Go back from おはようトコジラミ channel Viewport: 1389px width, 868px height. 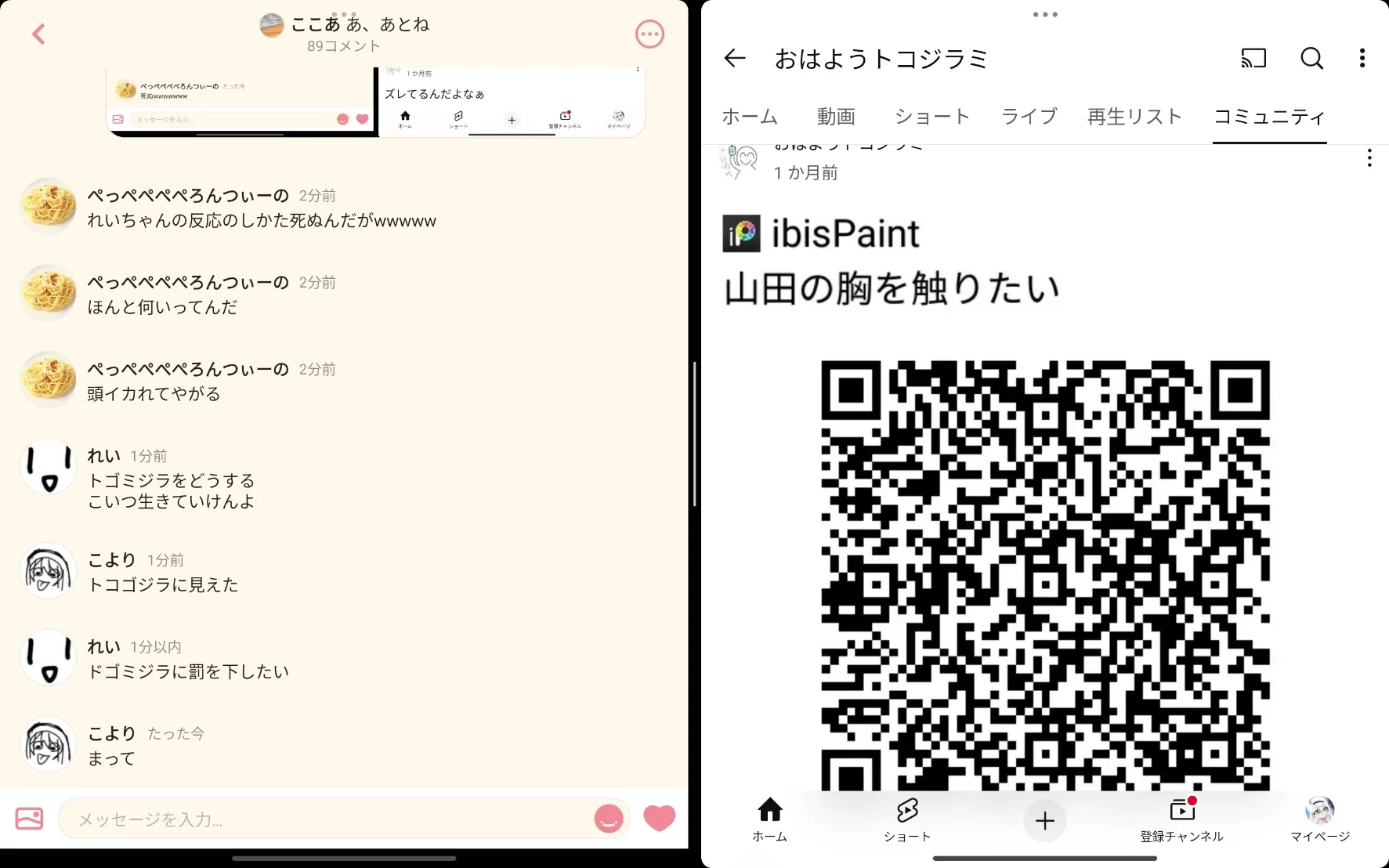tap(734, 58)
